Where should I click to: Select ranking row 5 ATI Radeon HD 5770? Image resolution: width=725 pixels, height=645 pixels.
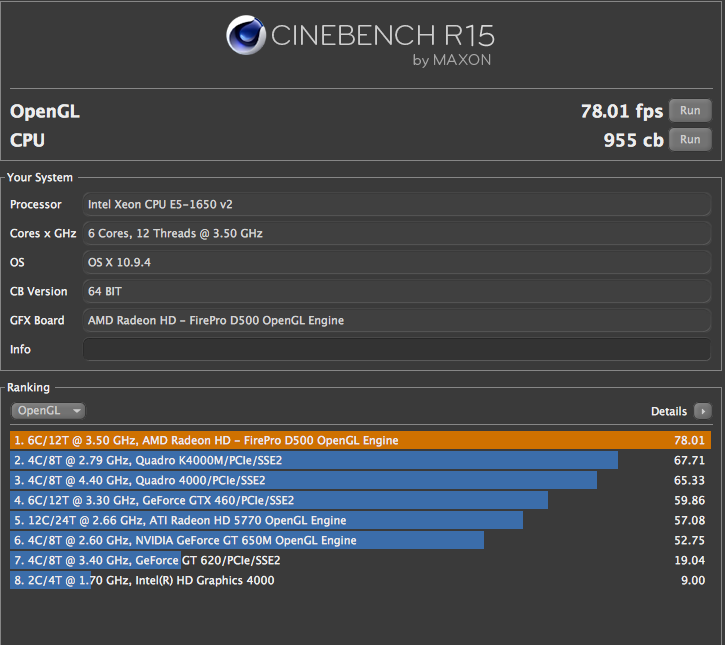click(360, 520)
